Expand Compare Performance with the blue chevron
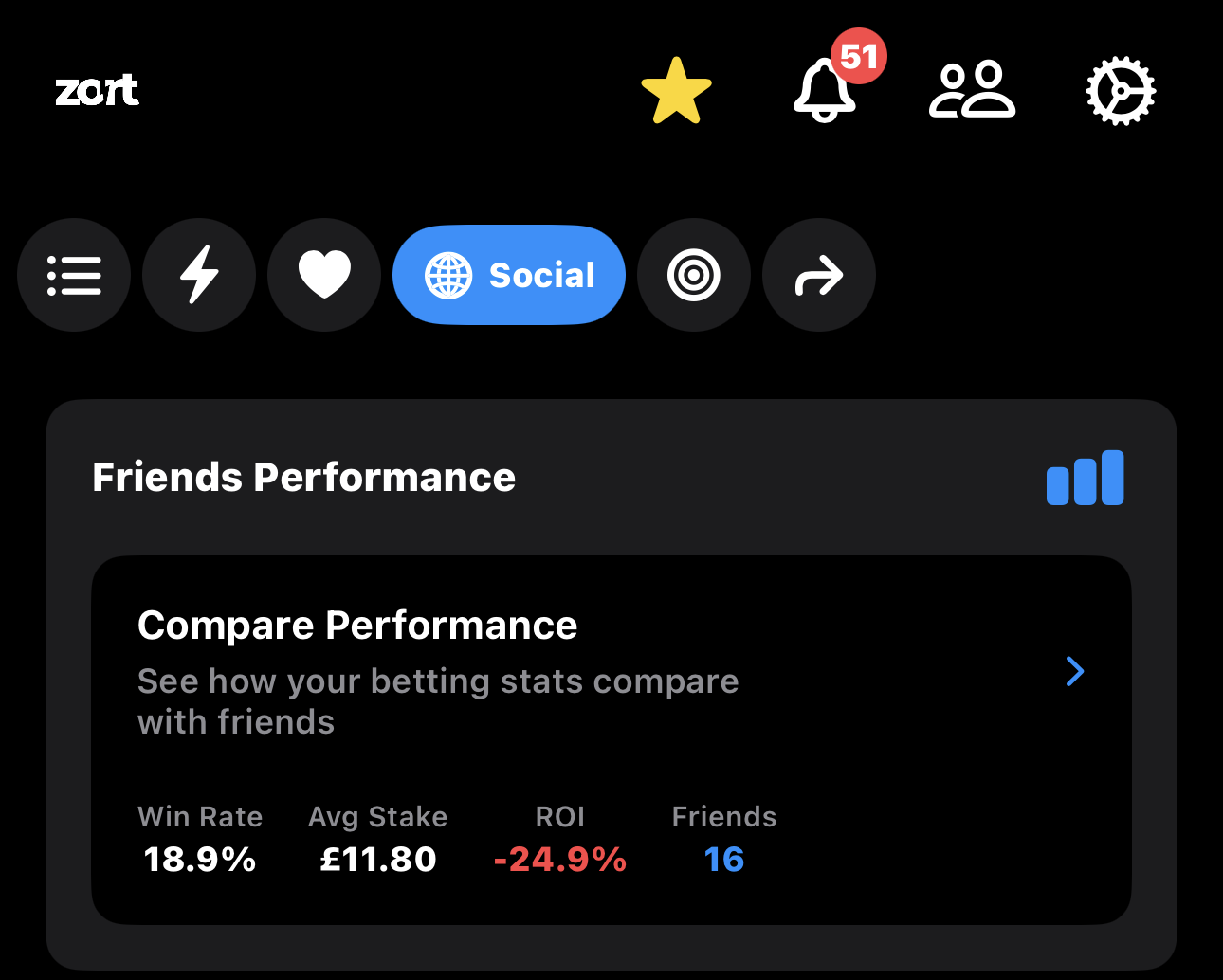 [x=1075, y=671]
